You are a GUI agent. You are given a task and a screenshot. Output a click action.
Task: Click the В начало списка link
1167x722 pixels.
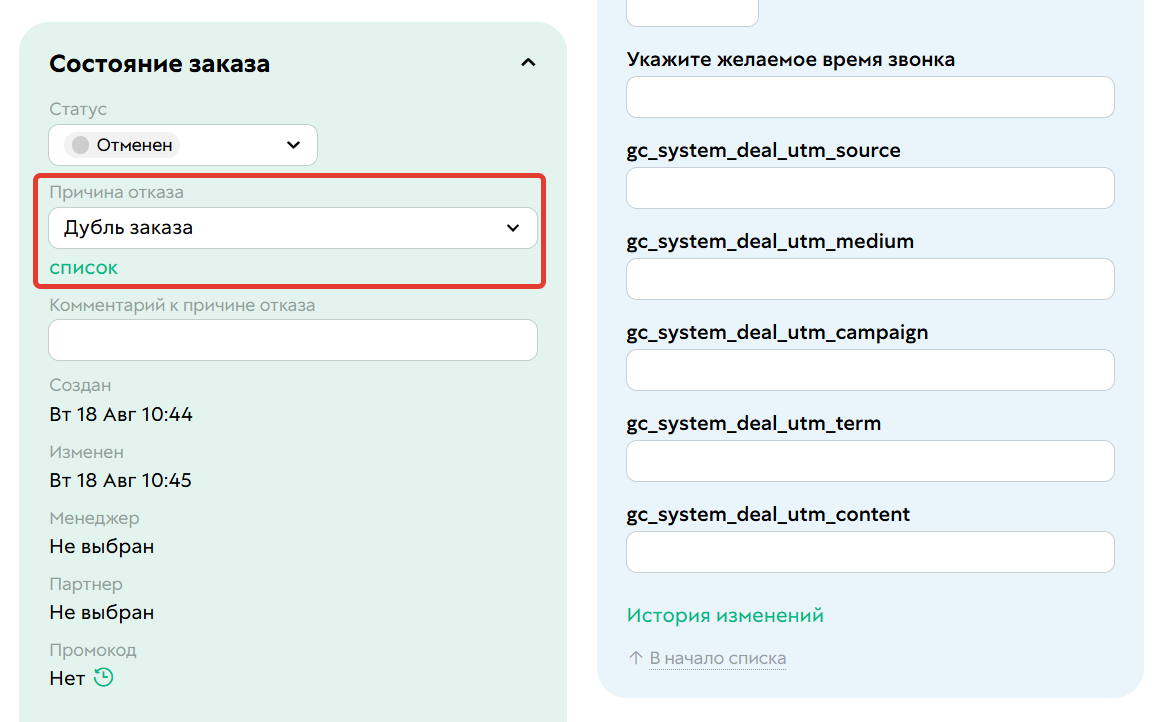(x=717, y=658)
